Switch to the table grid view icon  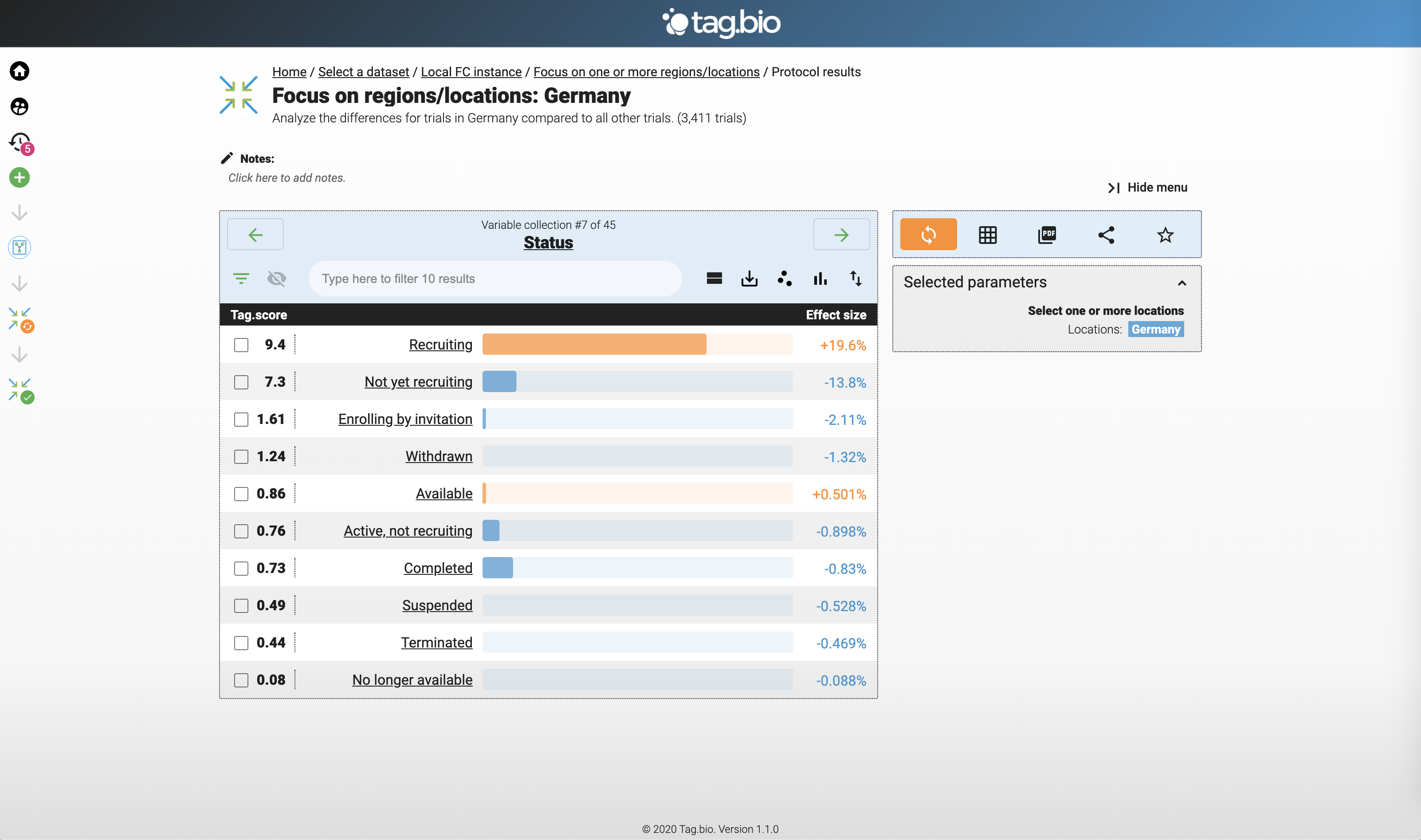pyautogui.click(x=988, y=234)
